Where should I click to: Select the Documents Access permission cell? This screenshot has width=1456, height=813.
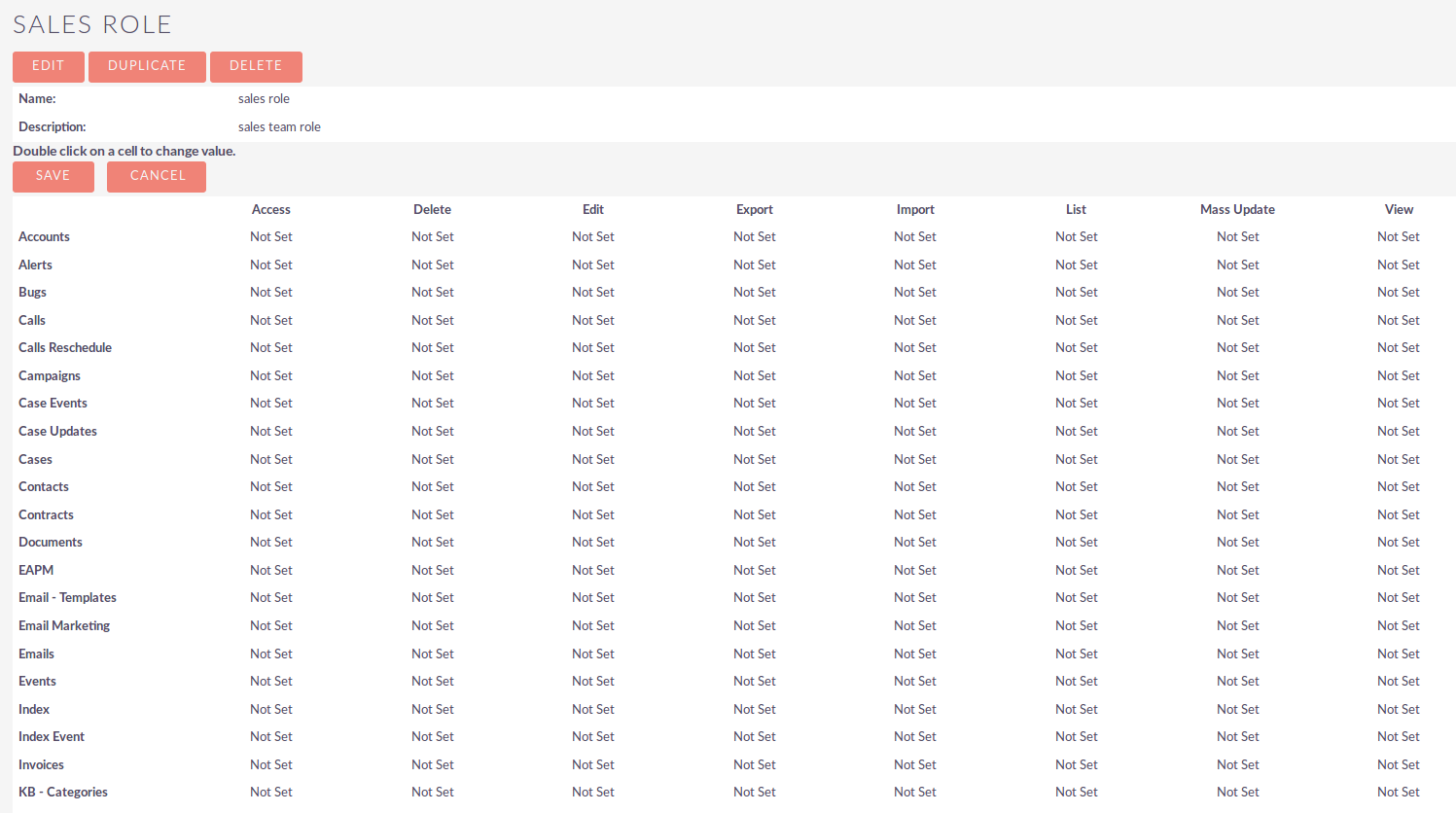click(x=270, y=543)
